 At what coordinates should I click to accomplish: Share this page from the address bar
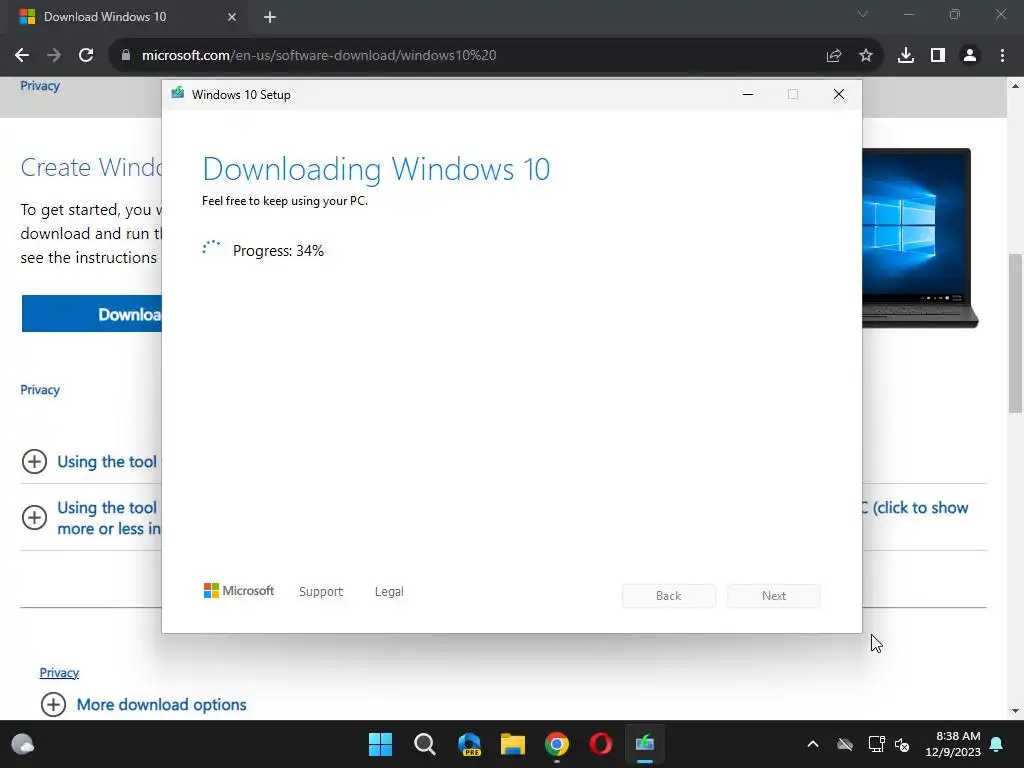click(x=833, y=56)
